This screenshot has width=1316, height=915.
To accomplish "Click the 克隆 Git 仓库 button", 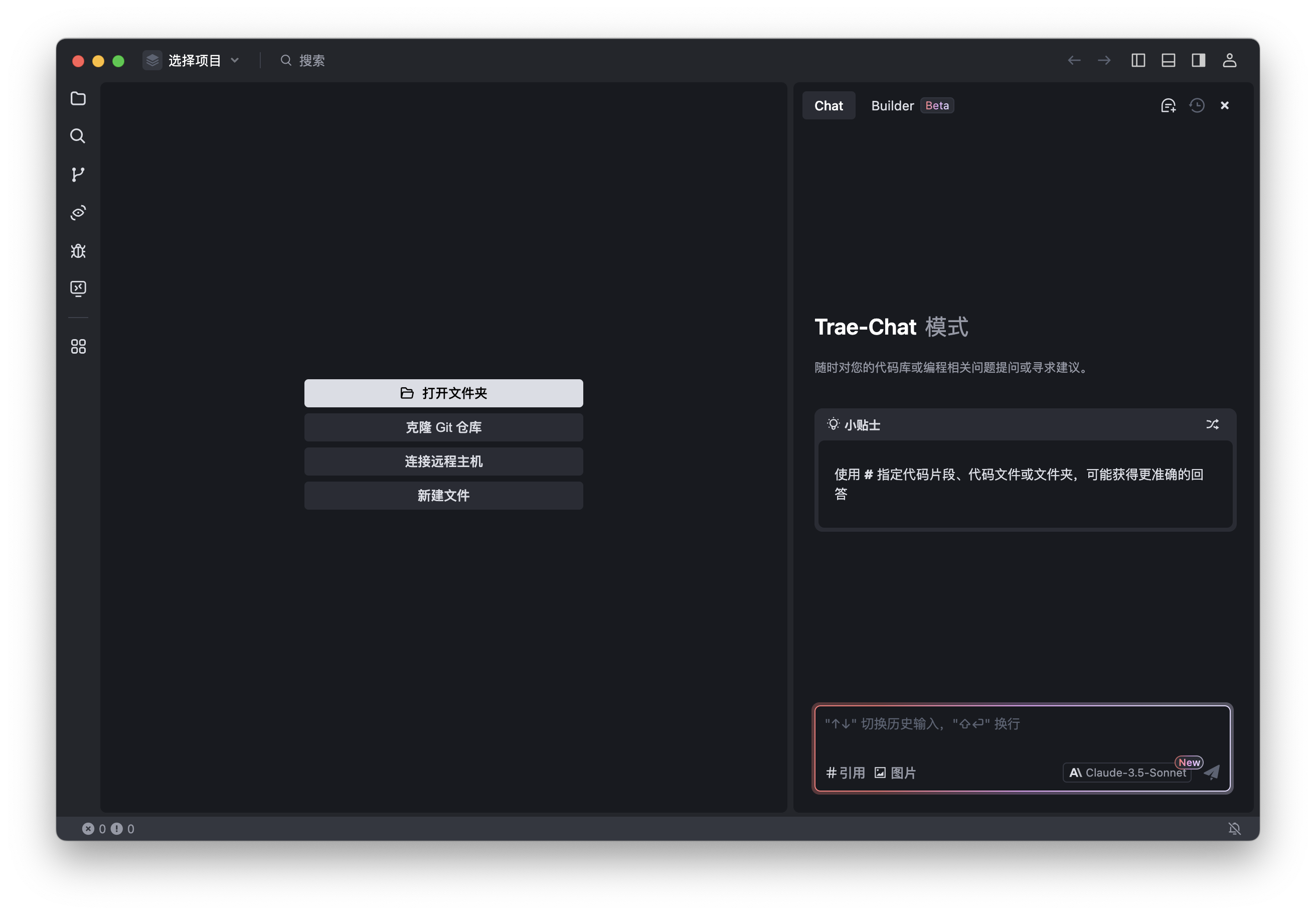I will pyautogui.click(x=444, y=427).
